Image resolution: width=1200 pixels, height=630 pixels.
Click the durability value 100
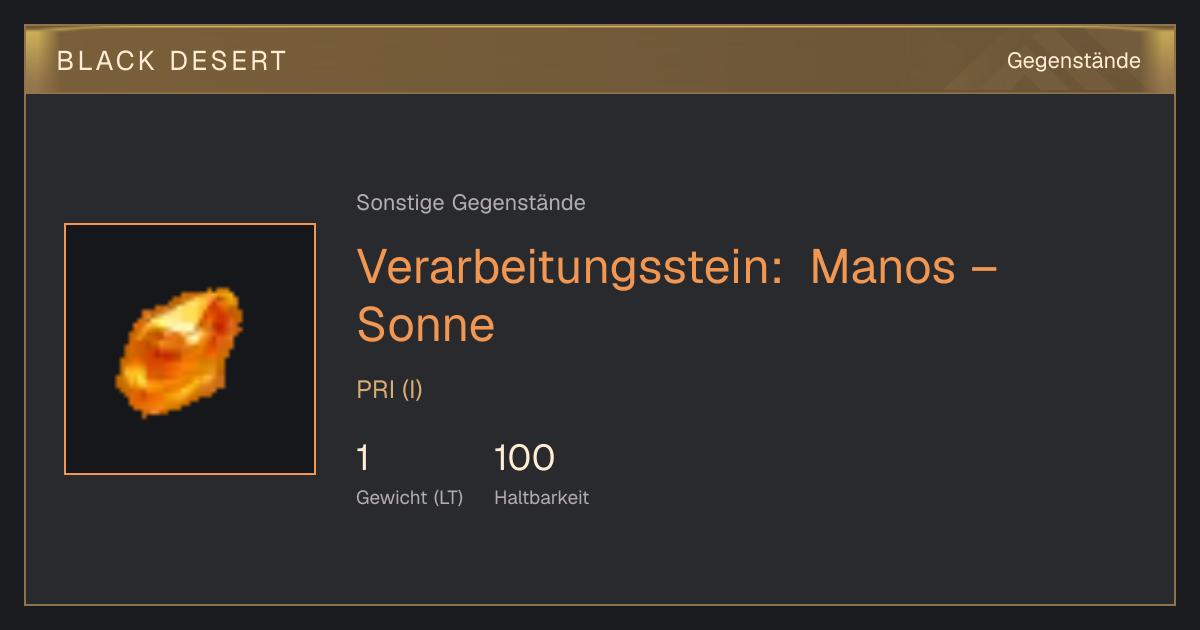pos(524,458)
